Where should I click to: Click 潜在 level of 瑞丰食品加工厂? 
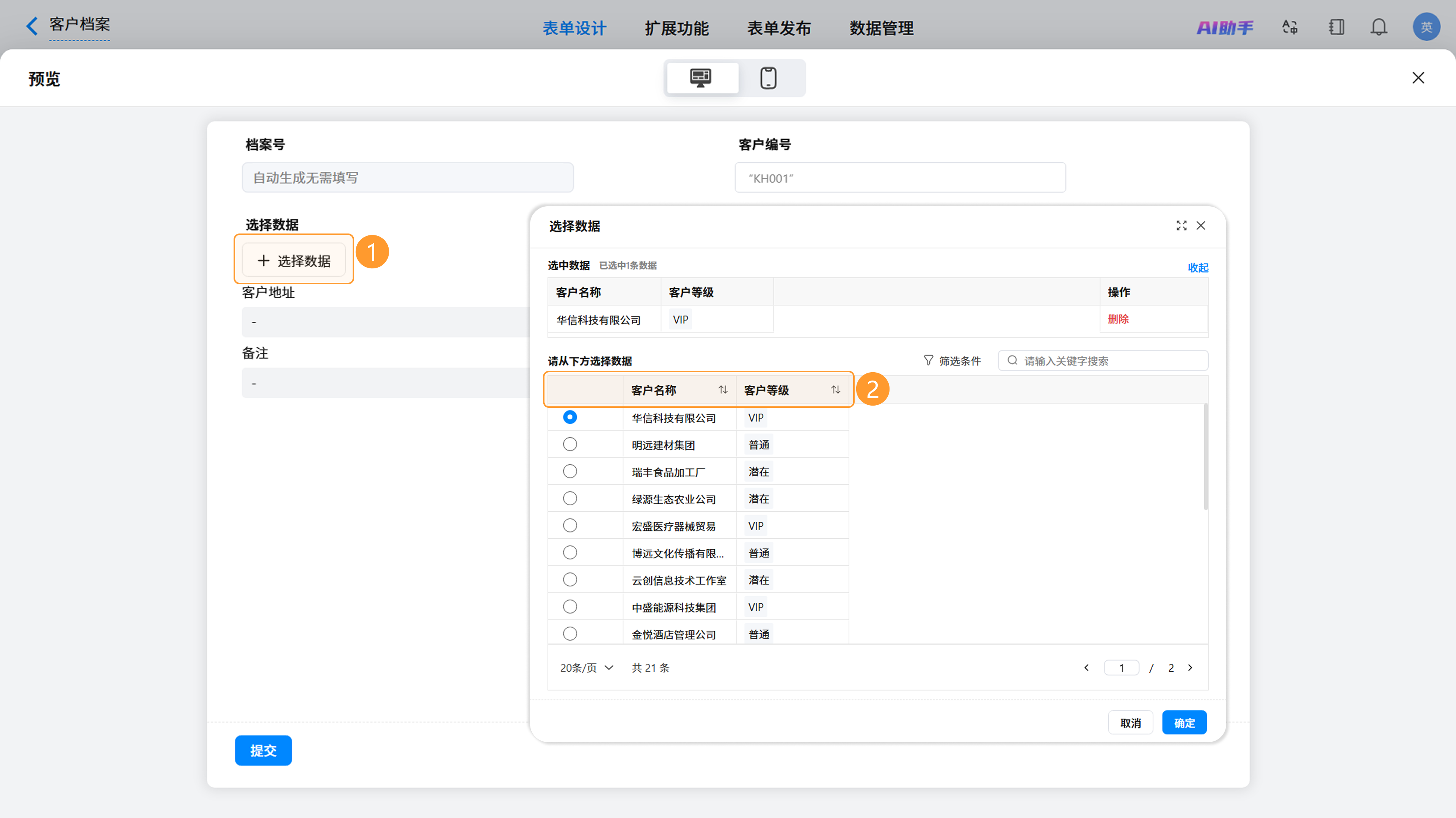click(x=758, y=472)
